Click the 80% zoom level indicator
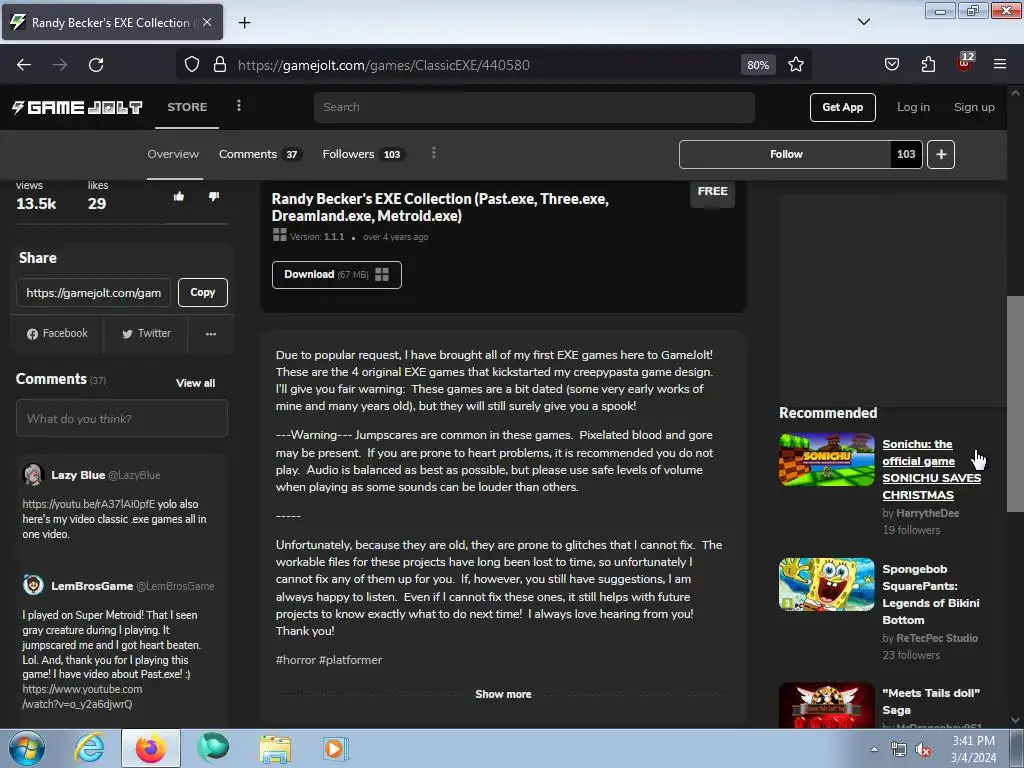Viewport: 1024px width, 768px height. (x=758, y=65)
